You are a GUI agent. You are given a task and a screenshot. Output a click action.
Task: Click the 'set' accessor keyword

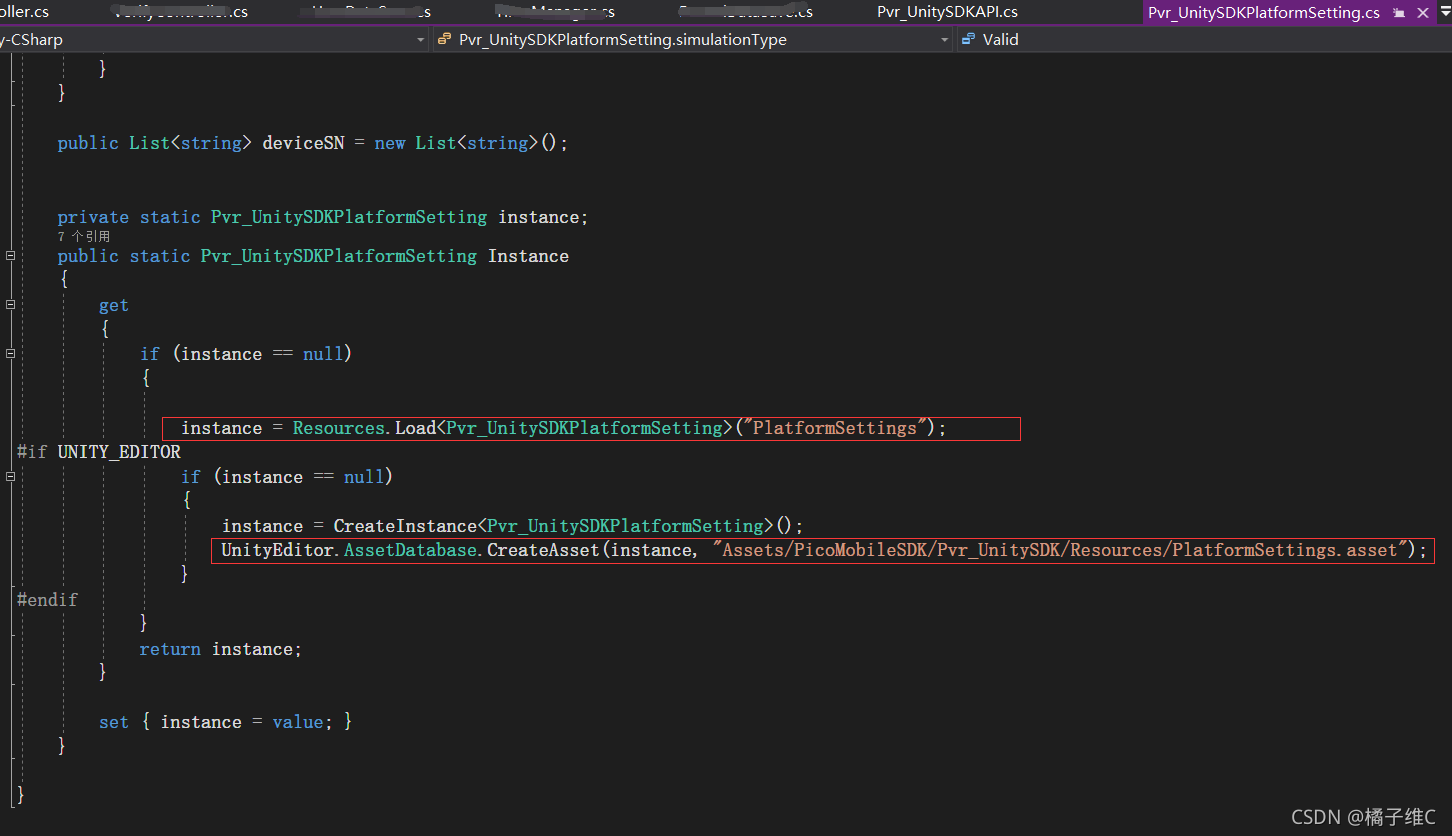[114, 722]
